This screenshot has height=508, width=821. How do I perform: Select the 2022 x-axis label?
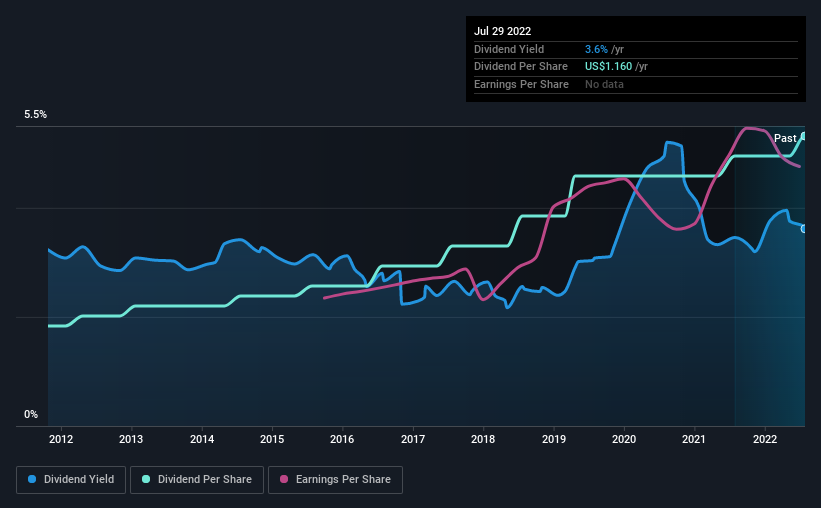point(765,439)
